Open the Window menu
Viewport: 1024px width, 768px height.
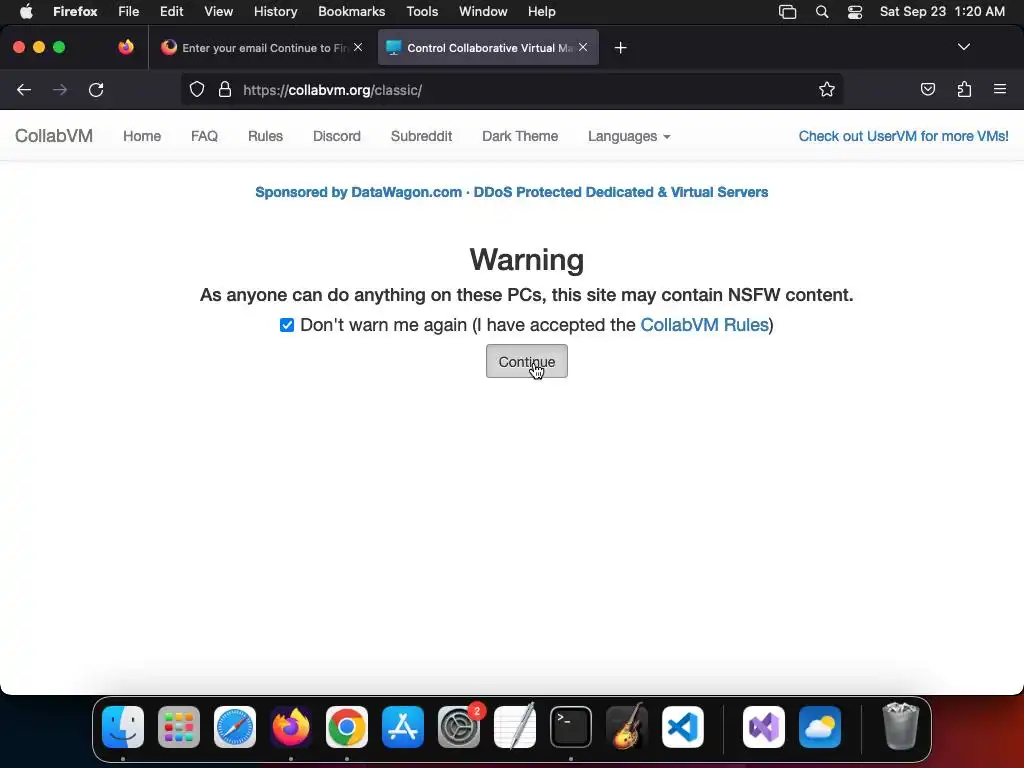point(483,11)
